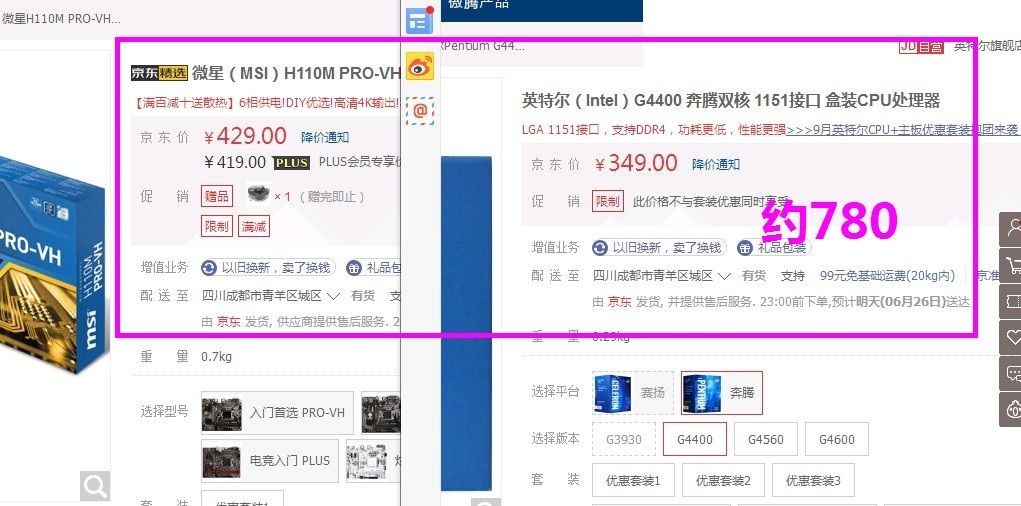This screenshot has width=1021, height=506.
Task: Pick 优惠套装3 bundle
Action: (813, 481)
